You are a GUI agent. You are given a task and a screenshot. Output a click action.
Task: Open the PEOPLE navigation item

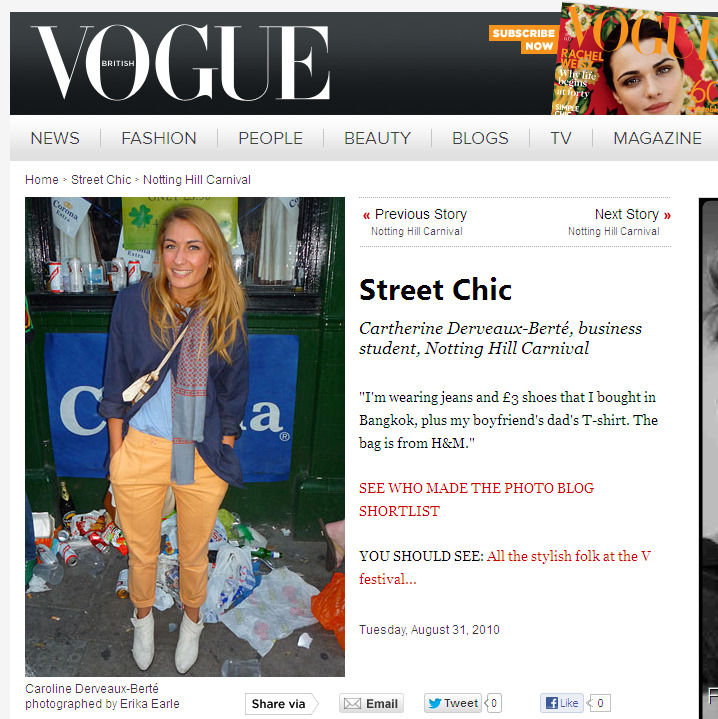[271, 138]
